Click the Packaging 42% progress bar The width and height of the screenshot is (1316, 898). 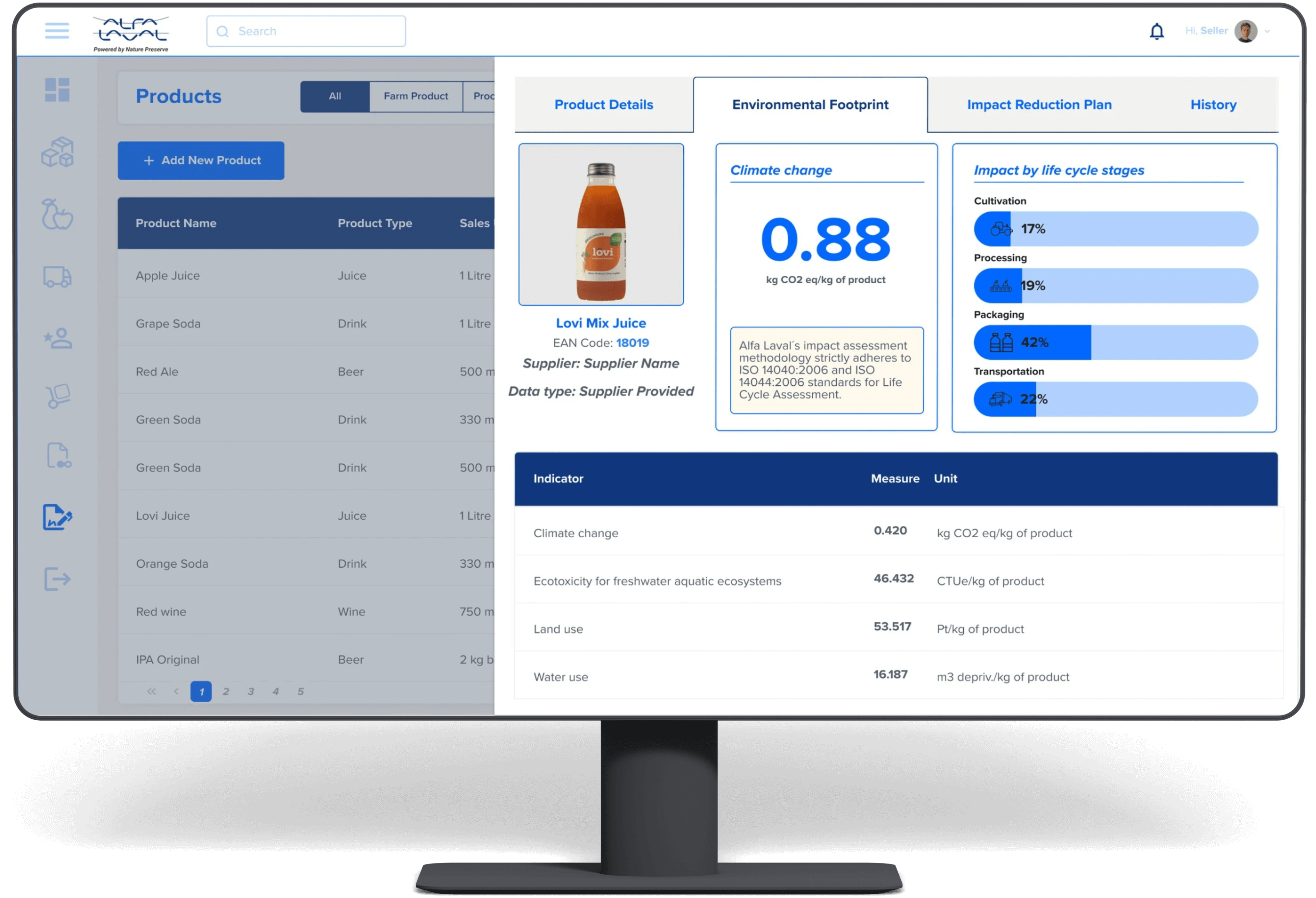point(1116,343)
